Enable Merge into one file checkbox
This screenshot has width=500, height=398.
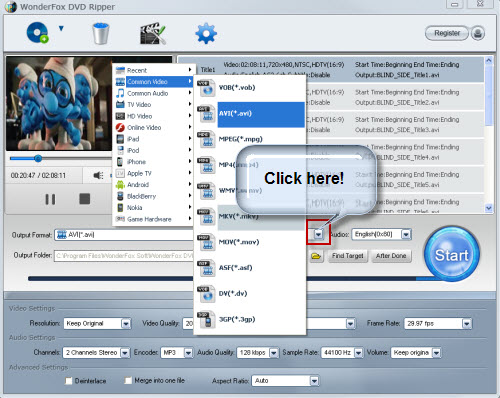(x=128, y=380)
